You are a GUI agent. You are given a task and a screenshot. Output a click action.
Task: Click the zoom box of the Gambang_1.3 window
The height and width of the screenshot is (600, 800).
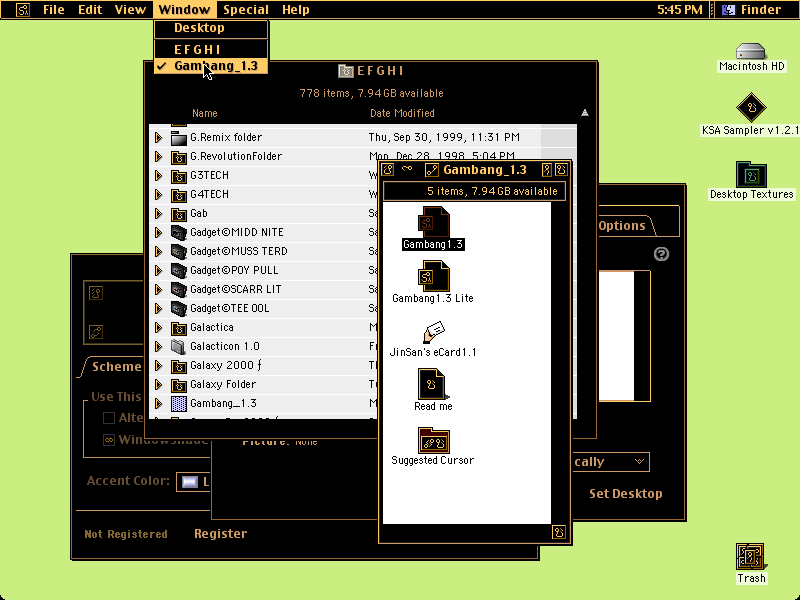(x=547, y=170)
